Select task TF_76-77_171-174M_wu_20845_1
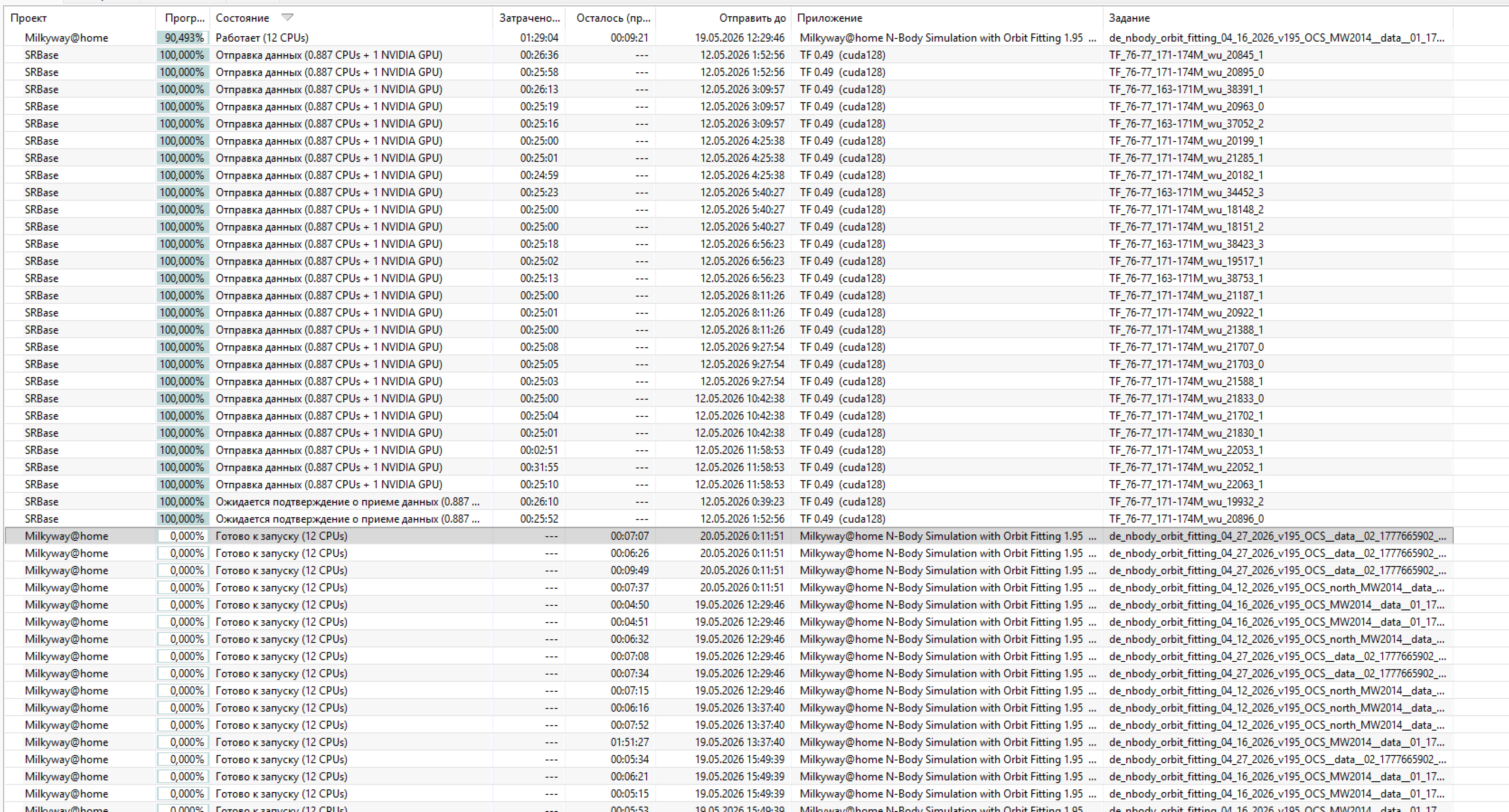The width and height of the screenshot is (1509, 812). point(1186,55)
